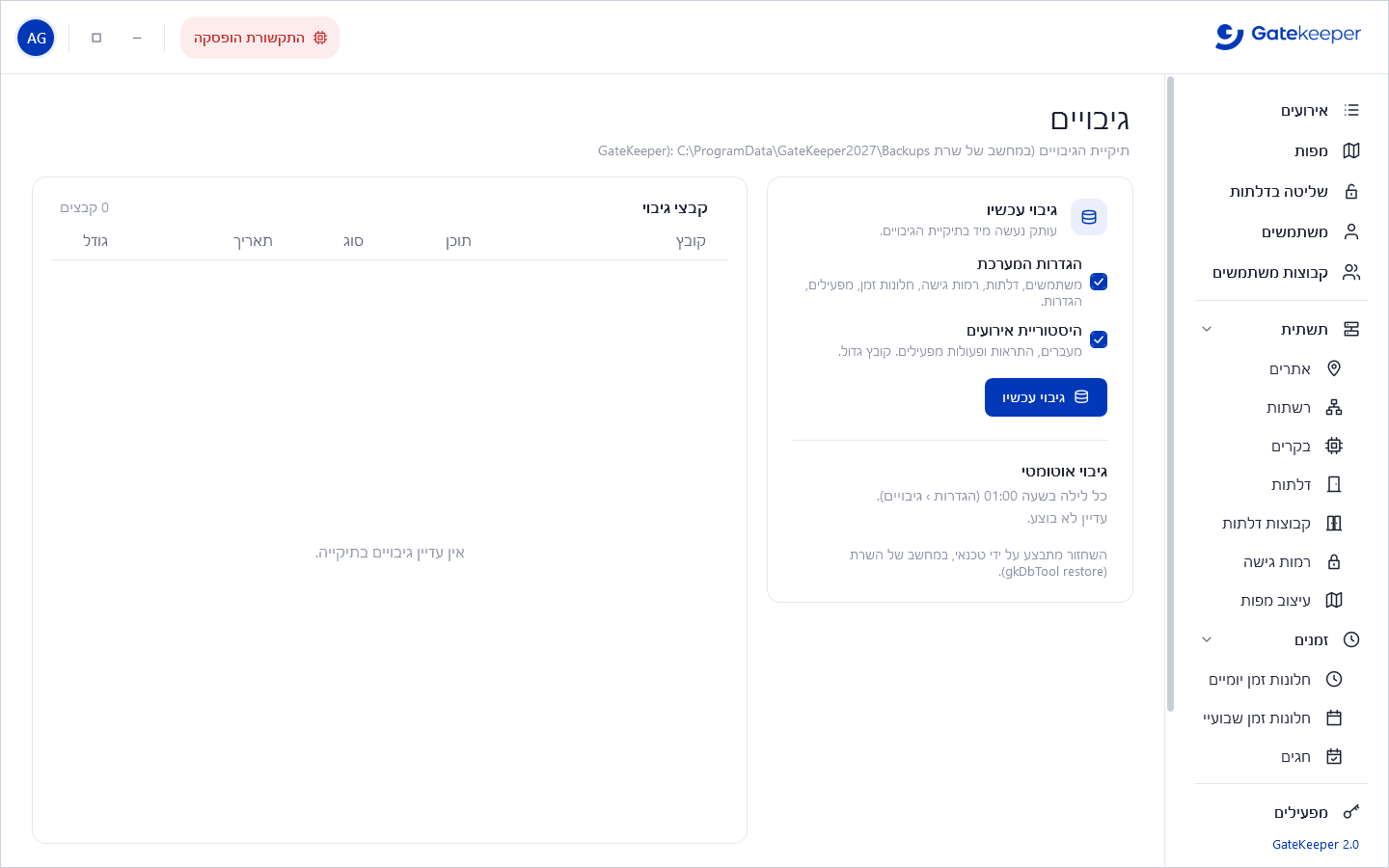
Task: Click the רמות גישה padlock icon
Action: pos(1334,562)
